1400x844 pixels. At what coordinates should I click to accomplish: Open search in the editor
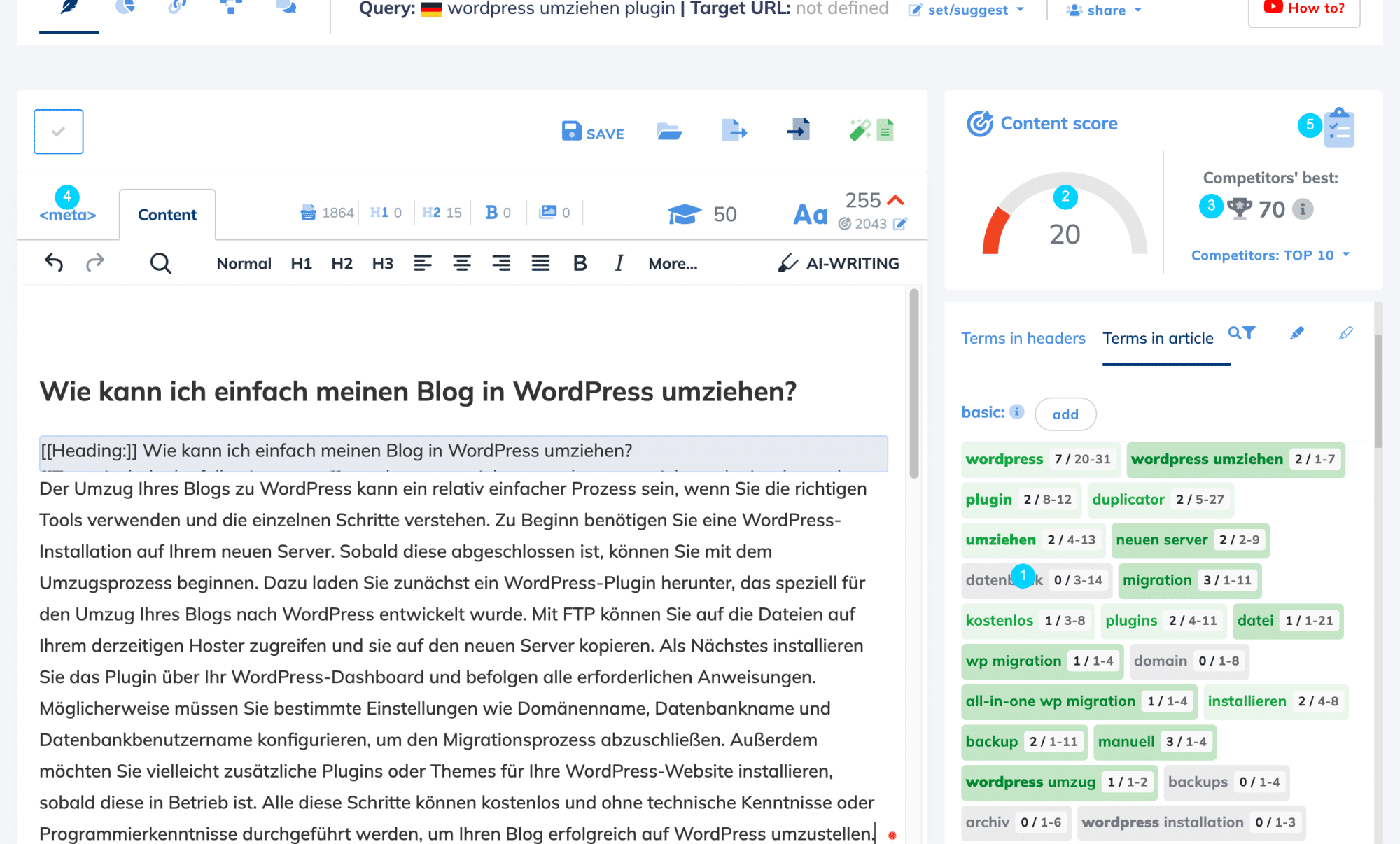point(160,263)
